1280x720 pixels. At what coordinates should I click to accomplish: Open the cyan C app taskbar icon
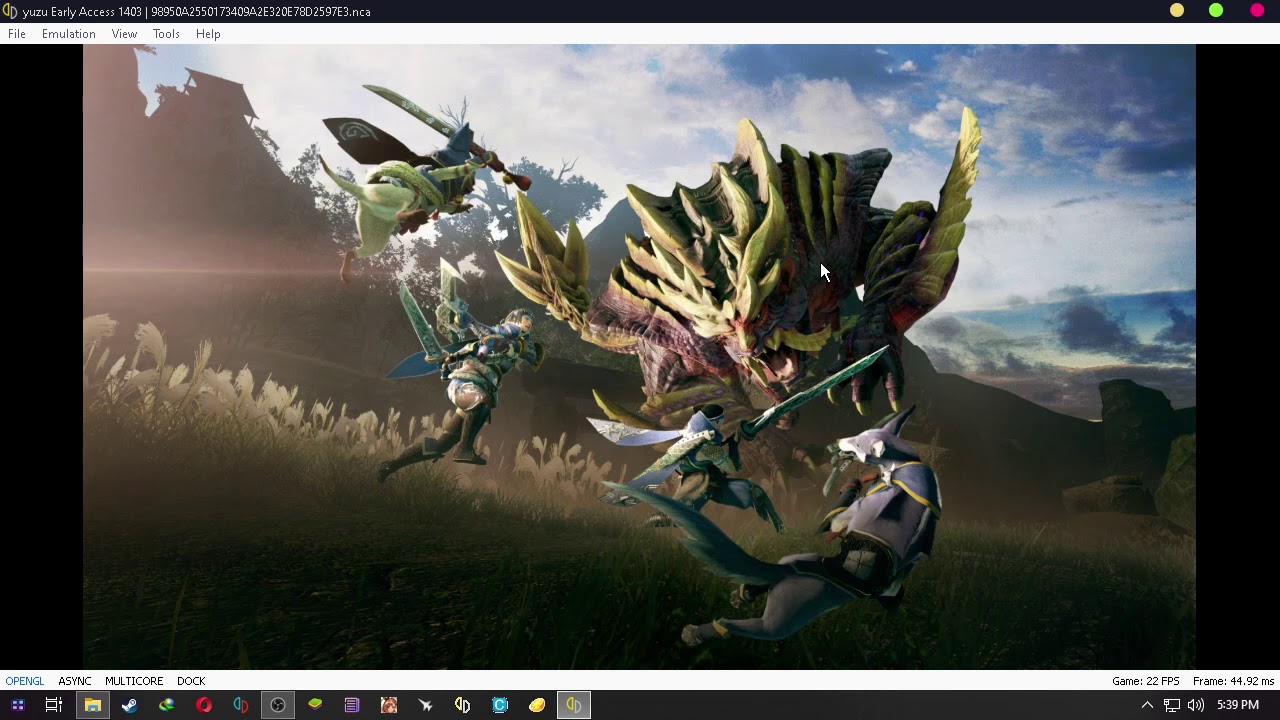click(500, 705)
